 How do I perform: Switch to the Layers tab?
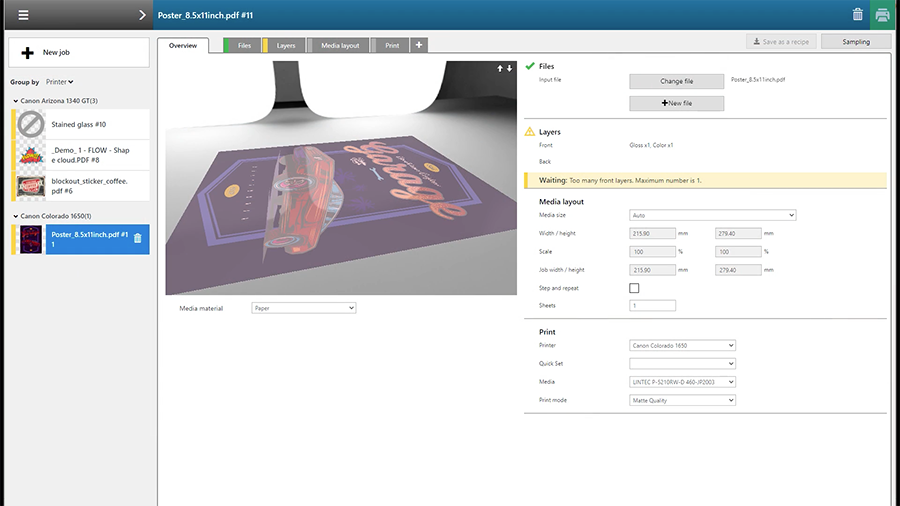tap(285, 45)
